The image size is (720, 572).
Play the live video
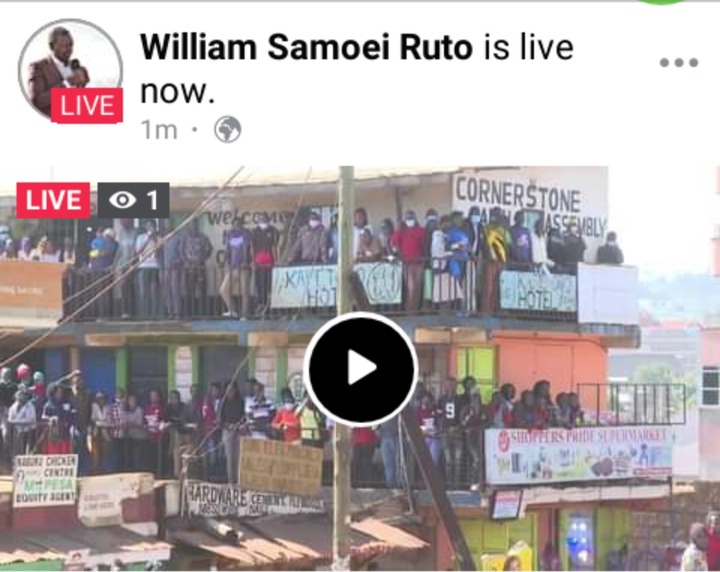pos(360,369)
